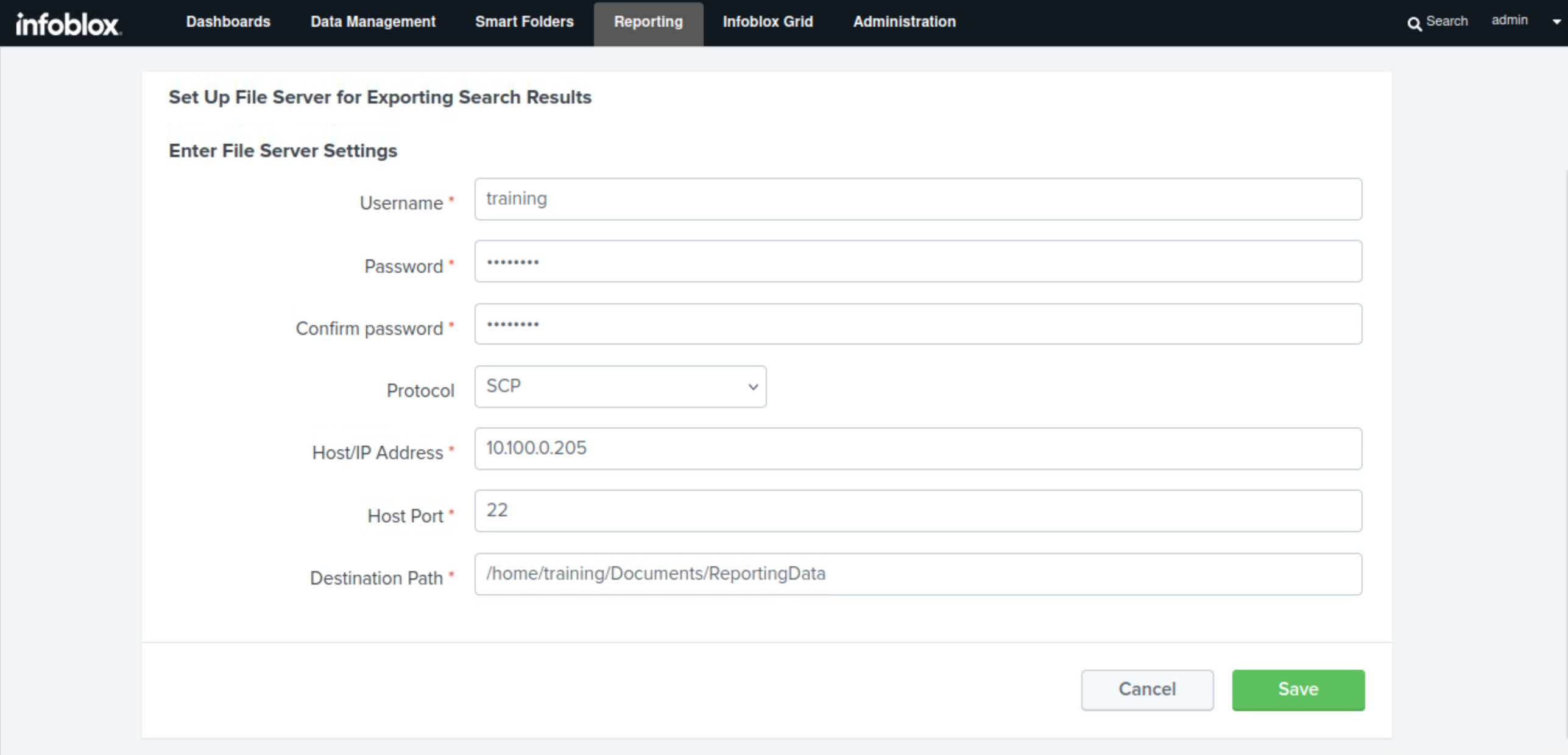Go to Smart Folders tab

[x=524, y=22]
